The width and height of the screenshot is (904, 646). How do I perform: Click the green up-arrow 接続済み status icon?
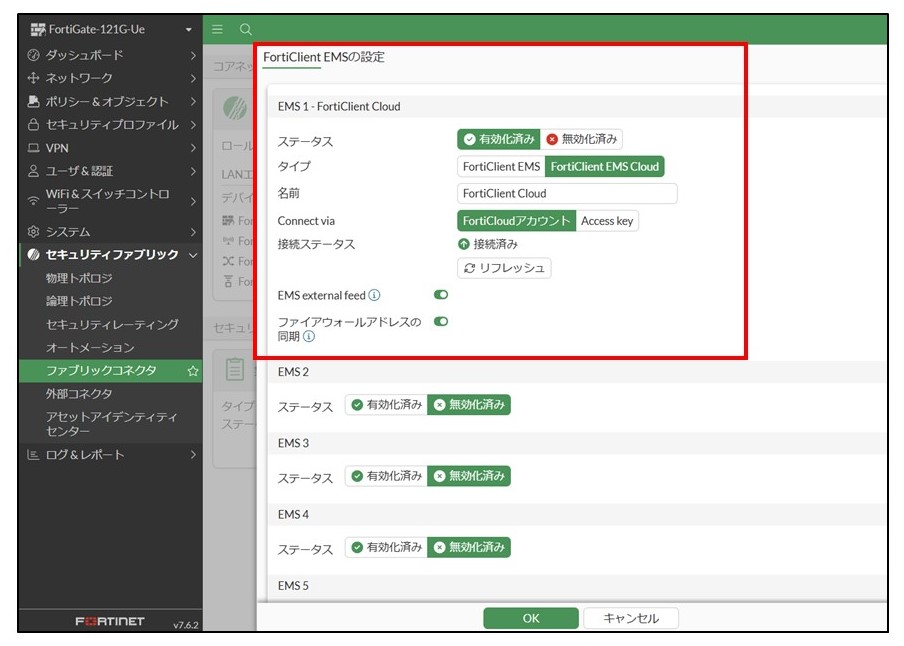[464, 244]
